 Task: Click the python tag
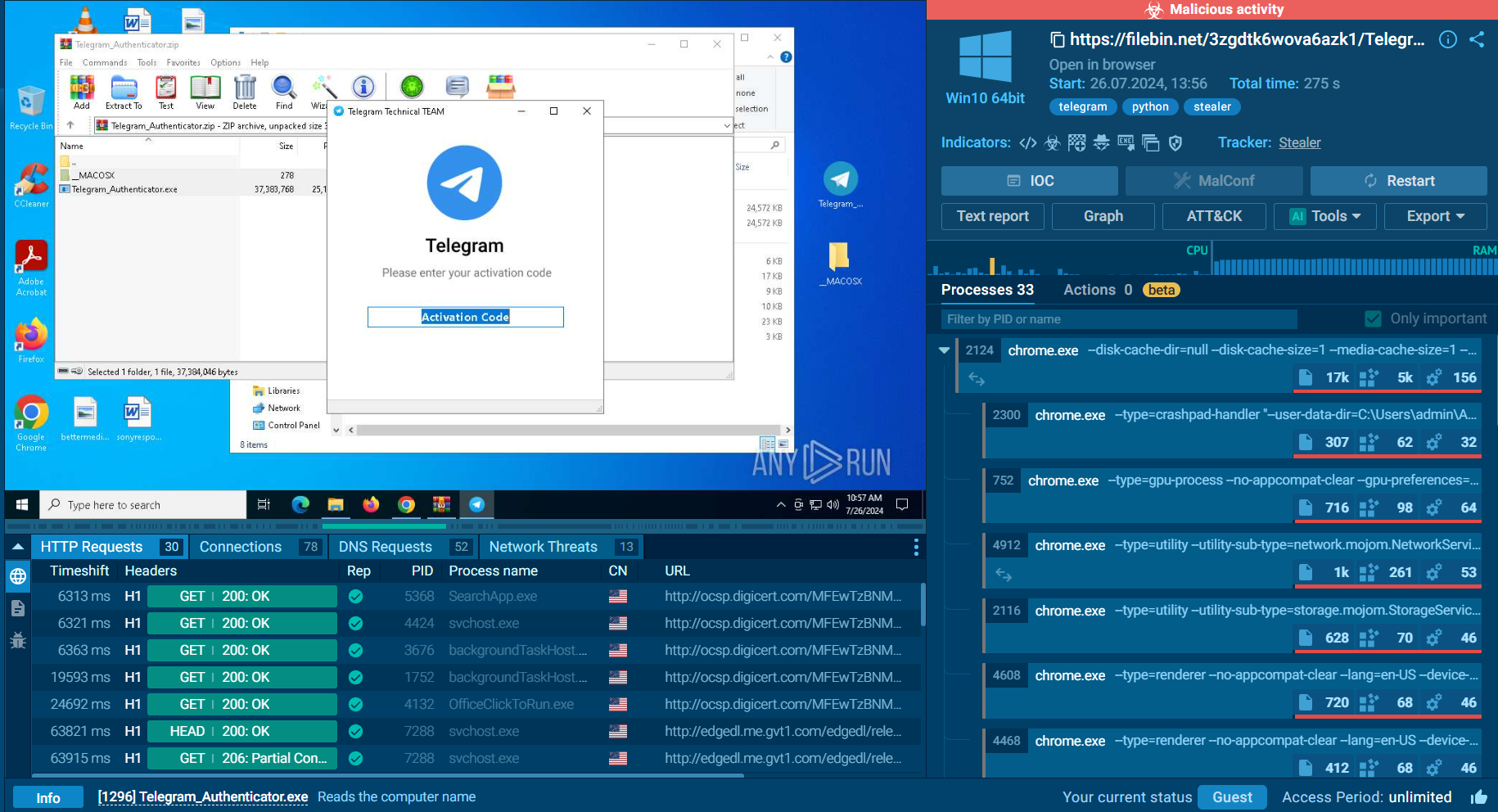pos(1150,106)
